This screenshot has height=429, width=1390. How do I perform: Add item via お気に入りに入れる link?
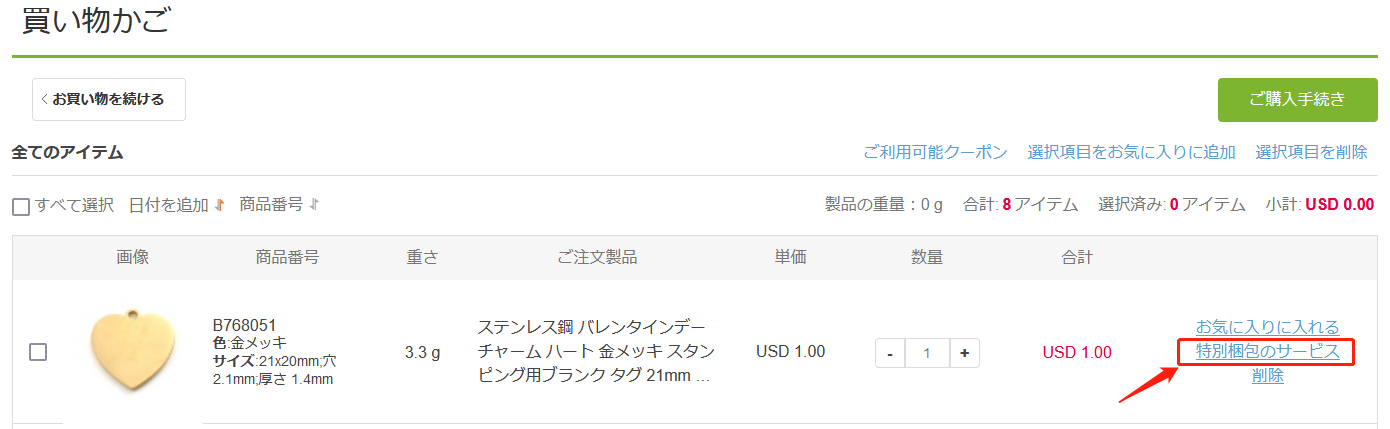1267,327
